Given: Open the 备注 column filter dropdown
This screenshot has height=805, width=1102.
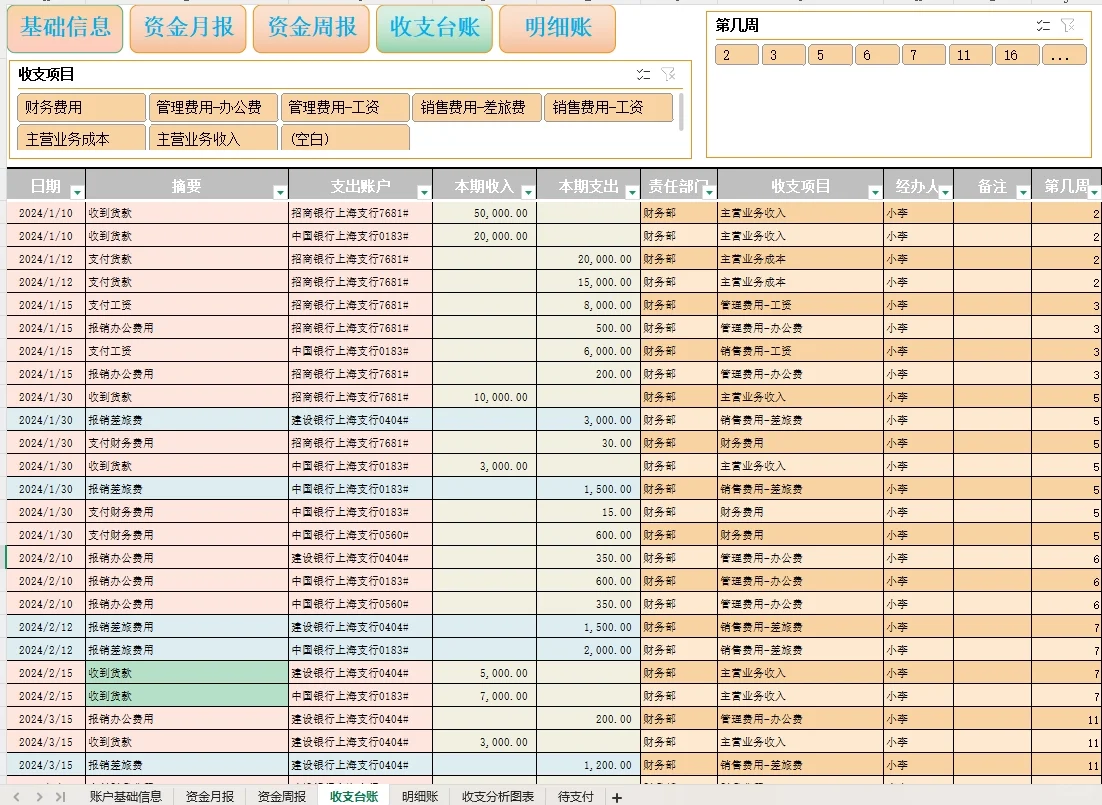Looking at the screenshot, I should (x=1023, y=192).
